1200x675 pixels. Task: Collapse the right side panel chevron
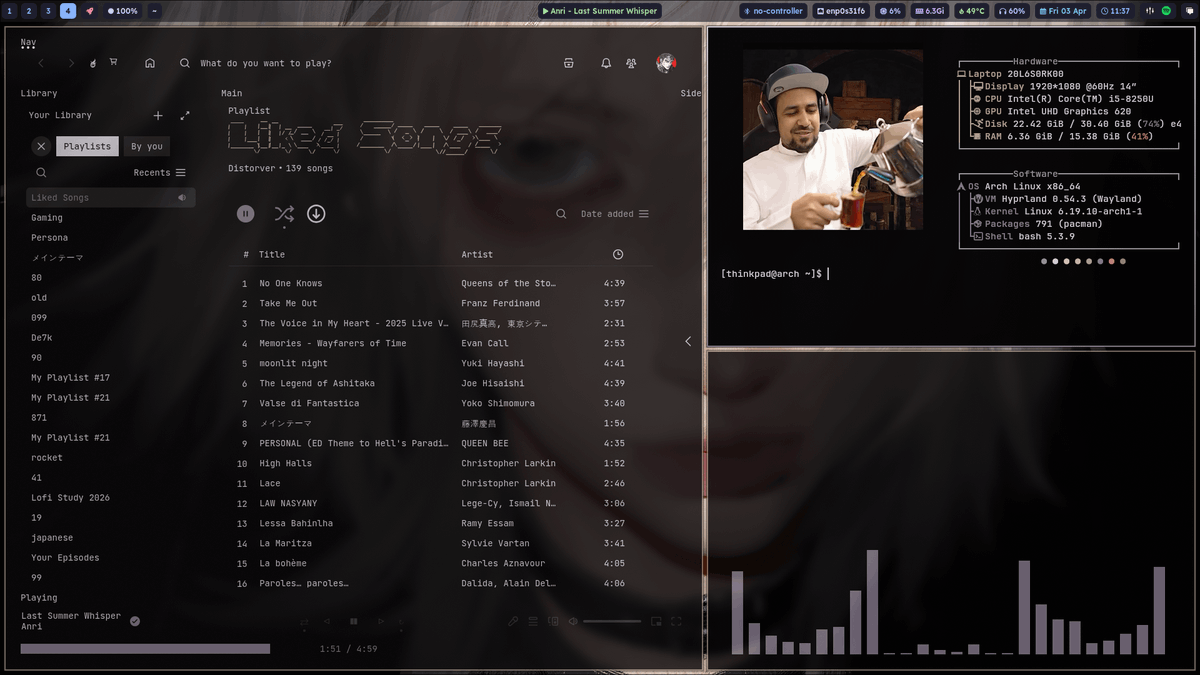point(688,340)
